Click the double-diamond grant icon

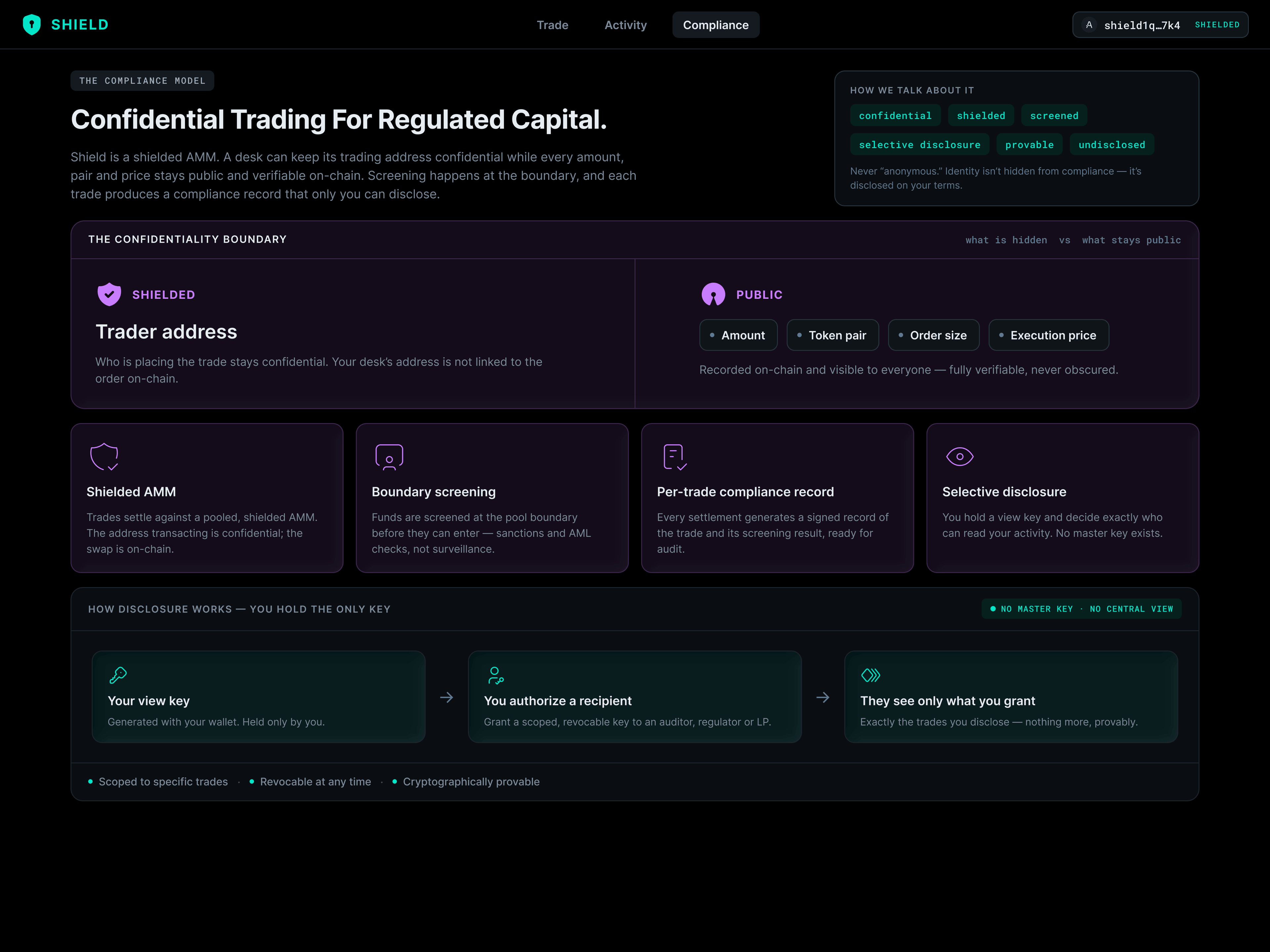pyautogui.click(x=870, y=675)
